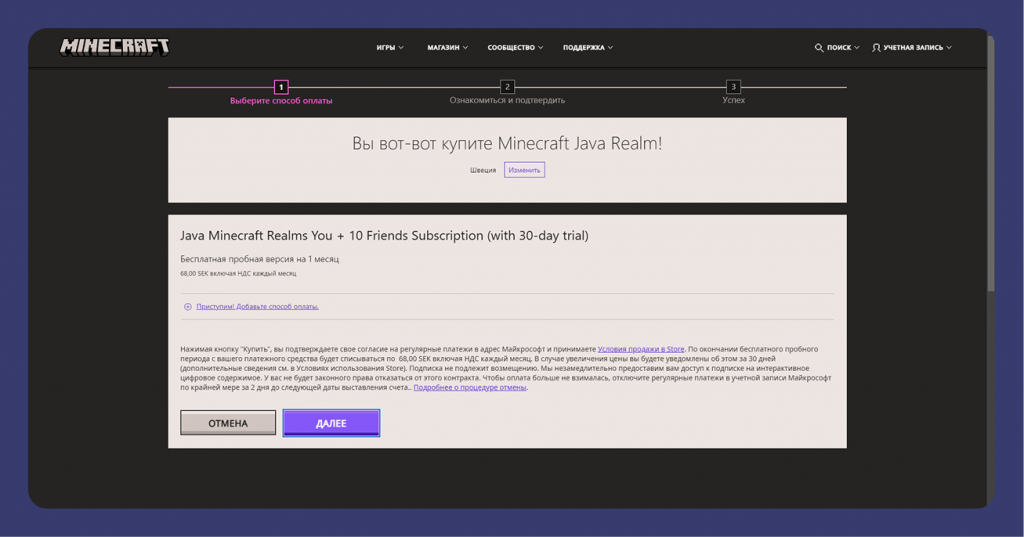Image resolution: width=1024 pixels, height=537 pixels.
Task: Select step 1 marker in the progress bar
Action: coord(281,87)
